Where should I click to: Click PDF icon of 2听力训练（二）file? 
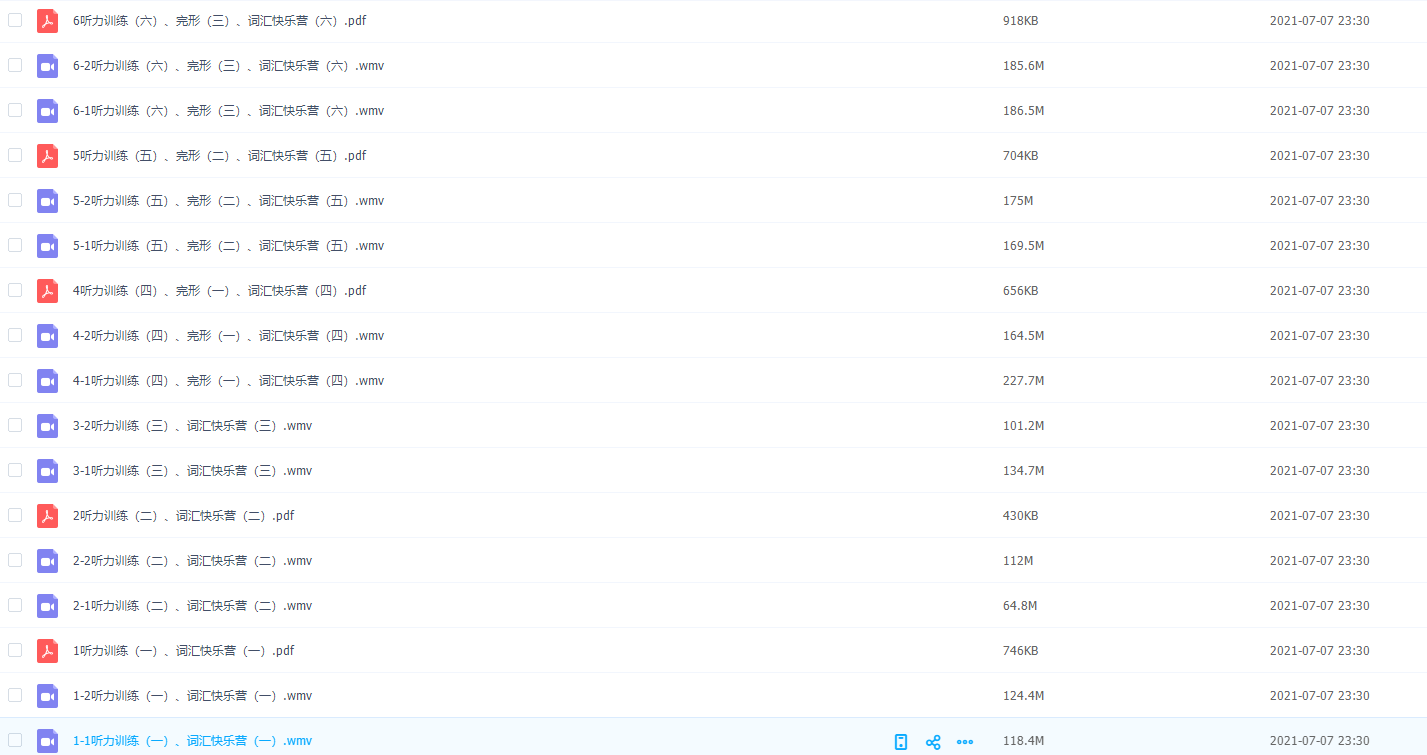tap(47, 516)
